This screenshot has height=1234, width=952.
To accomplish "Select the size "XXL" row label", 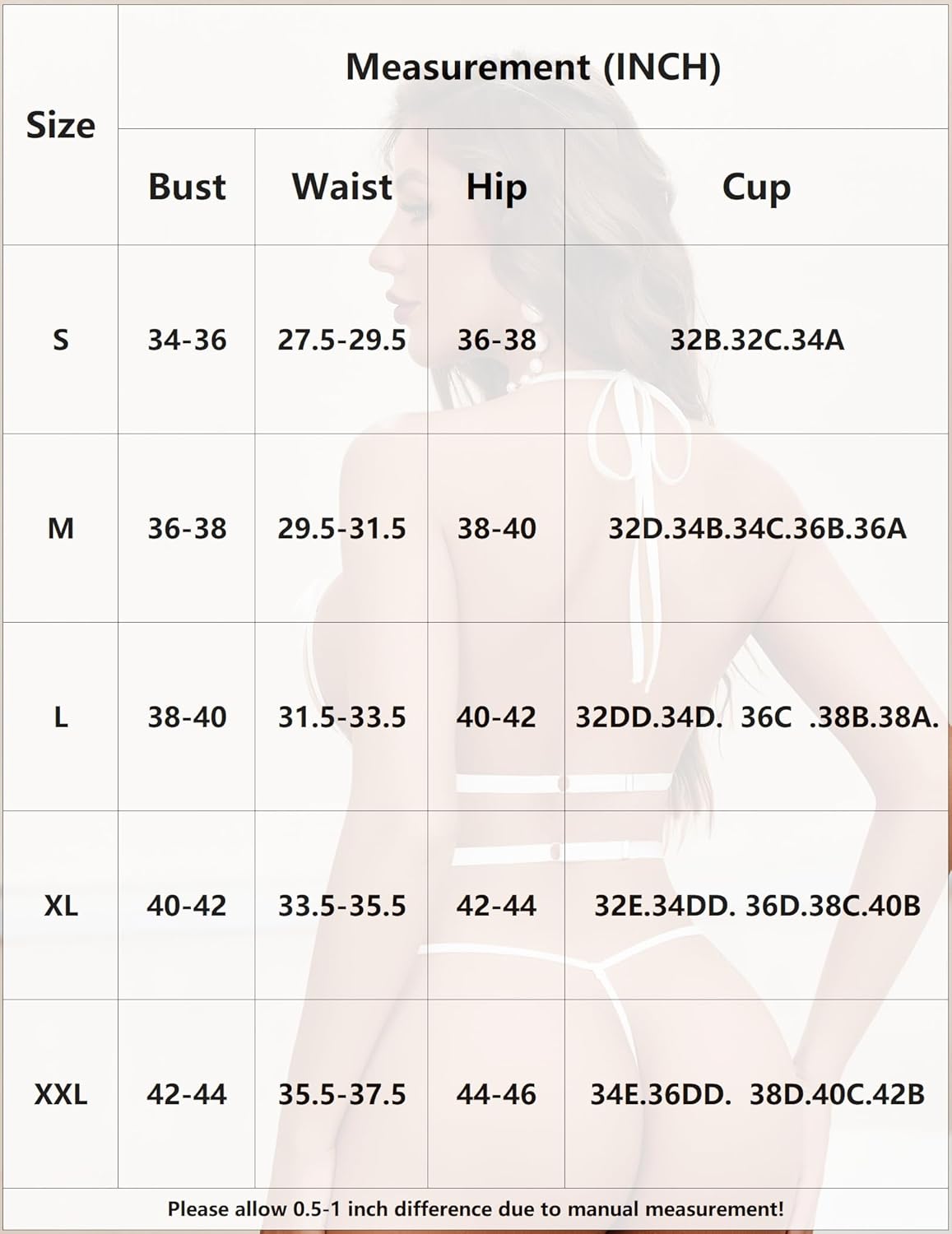I will click(x=60, y=1094).
